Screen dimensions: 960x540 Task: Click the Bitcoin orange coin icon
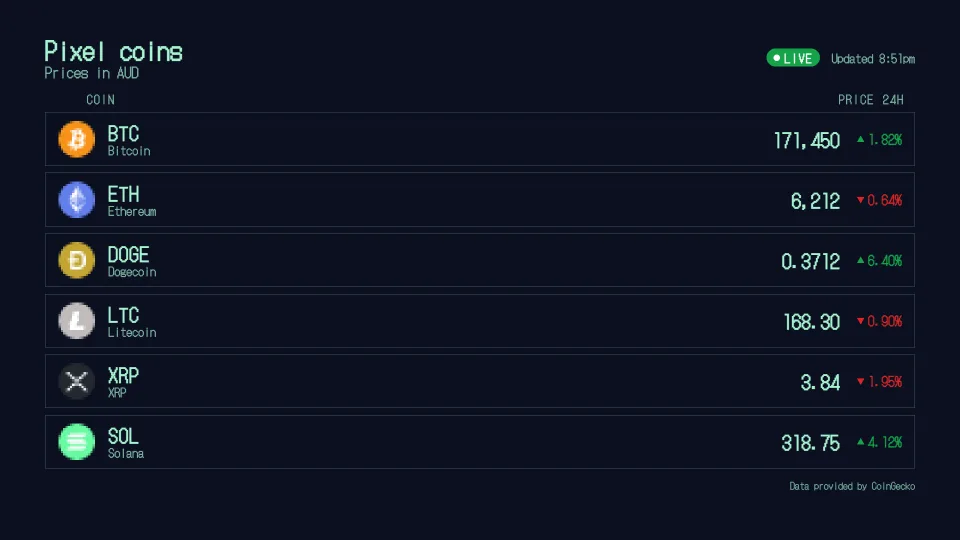(x=77, y=139)
